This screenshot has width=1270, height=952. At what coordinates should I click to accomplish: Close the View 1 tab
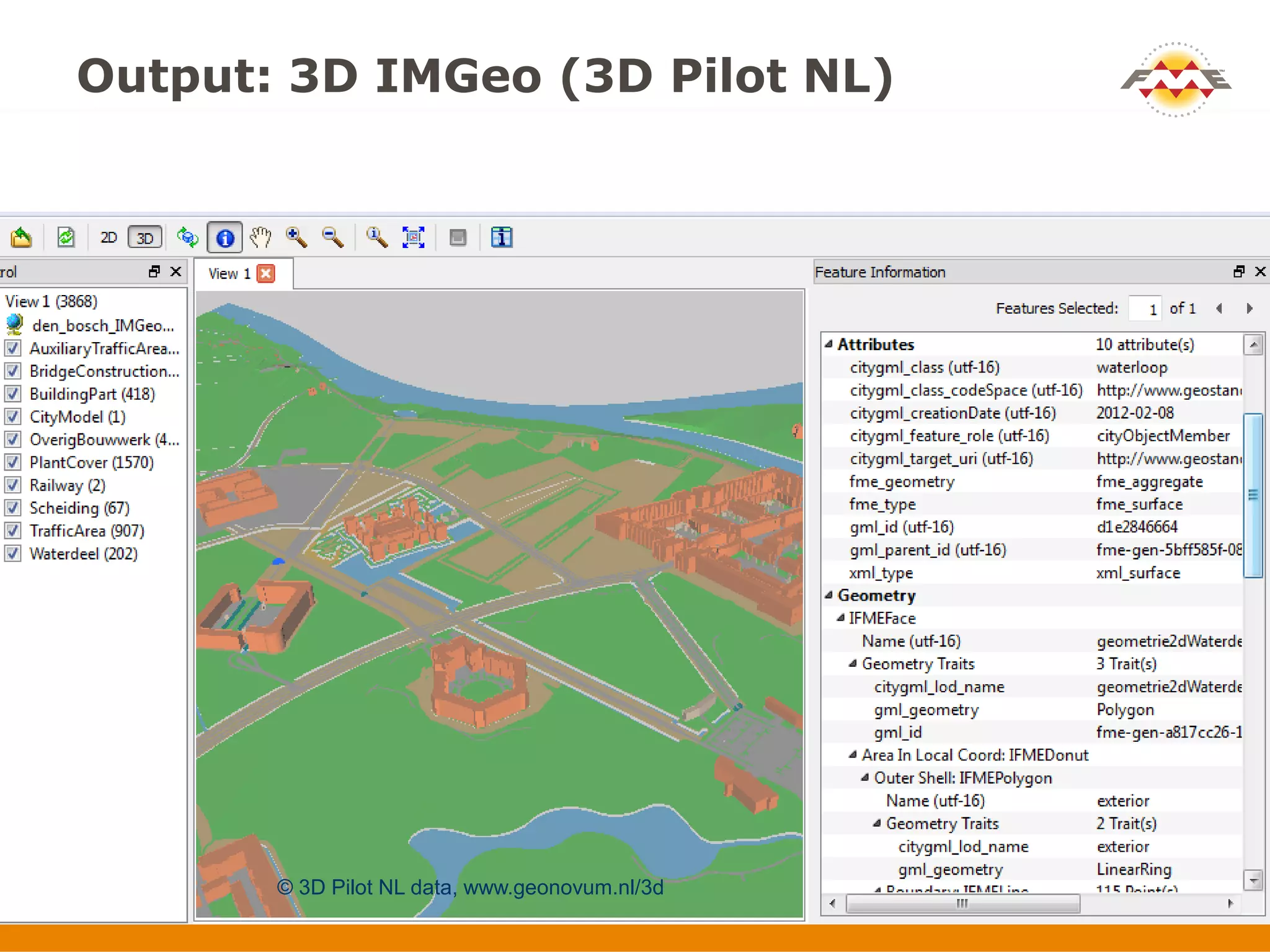tap(266, 273)
